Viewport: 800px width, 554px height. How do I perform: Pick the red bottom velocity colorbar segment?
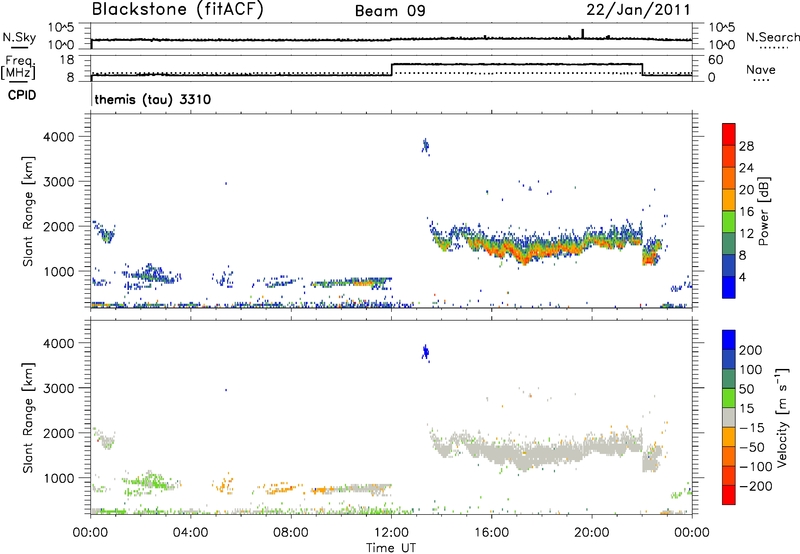point(729,495)
